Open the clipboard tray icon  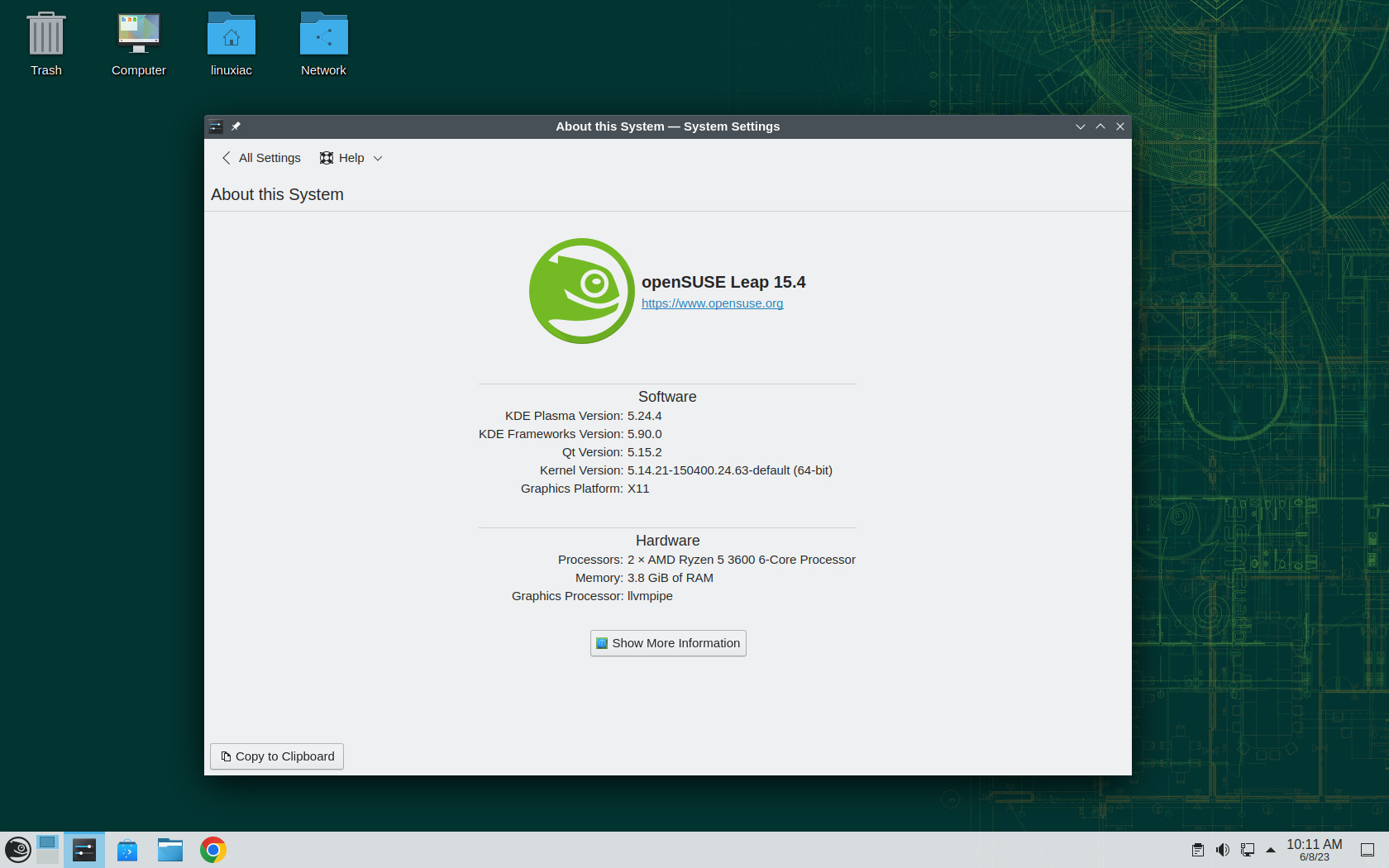pyautogui.click(x=1198, y=850)
